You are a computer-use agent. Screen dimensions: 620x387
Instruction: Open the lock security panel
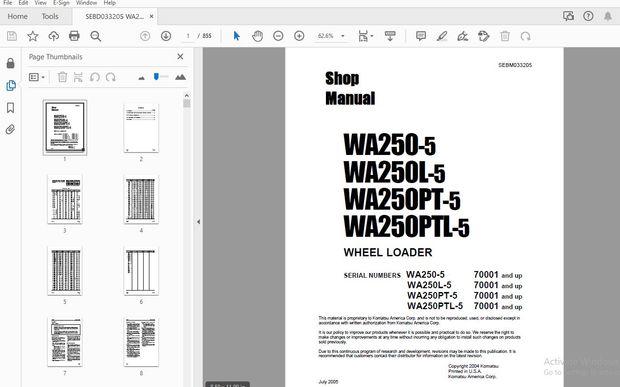coord(11,63)
